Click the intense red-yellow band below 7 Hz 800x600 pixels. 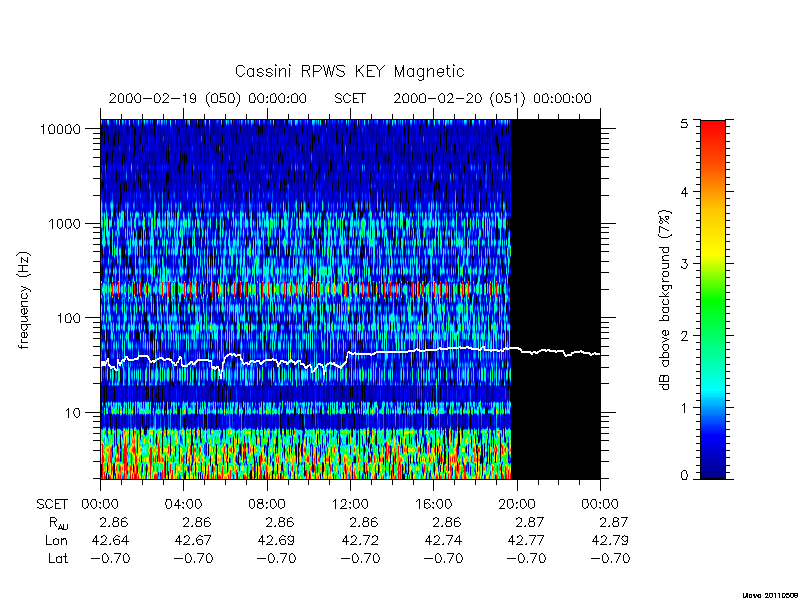tap(305, 454)
